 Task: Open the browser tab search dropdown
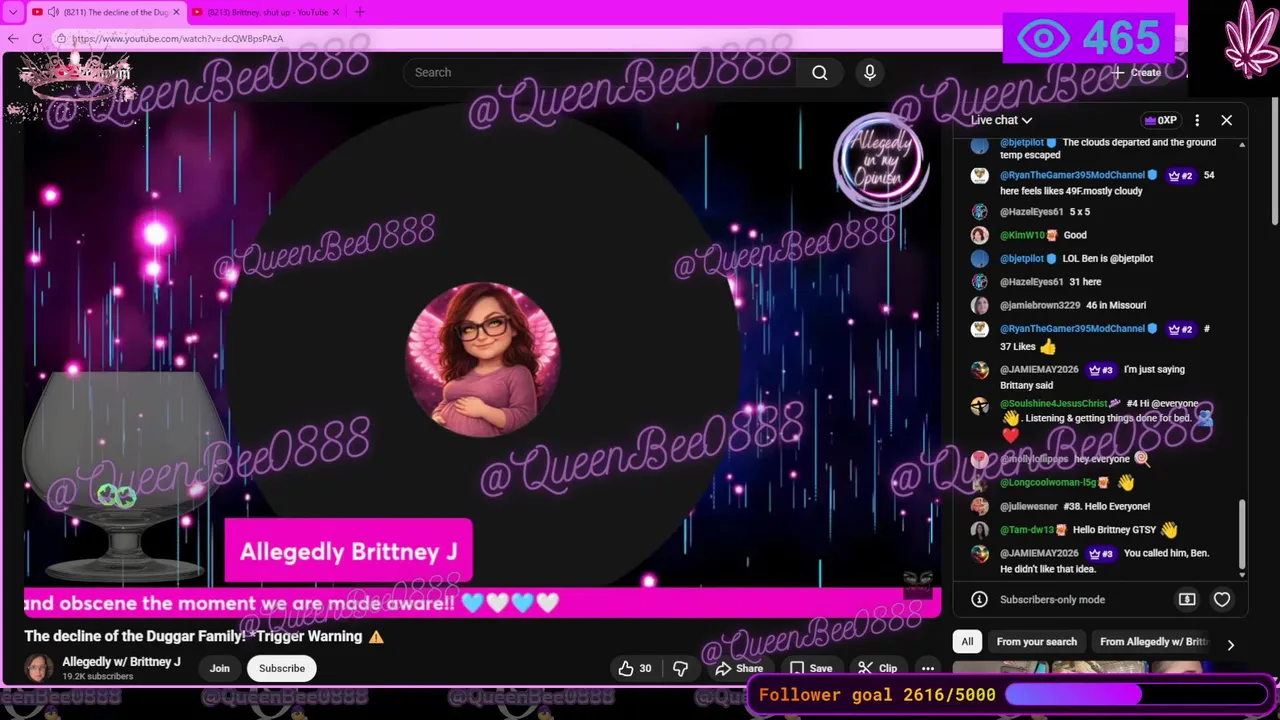tap(12, 12)
